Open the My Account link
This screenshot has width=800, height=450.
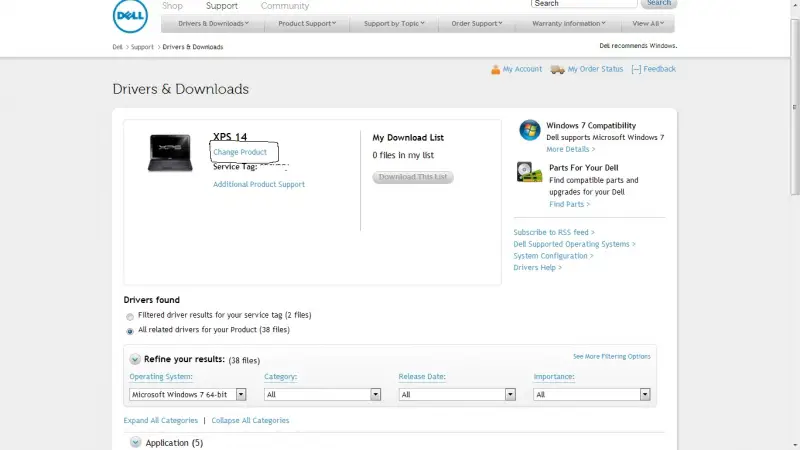(x=522, y=69)
